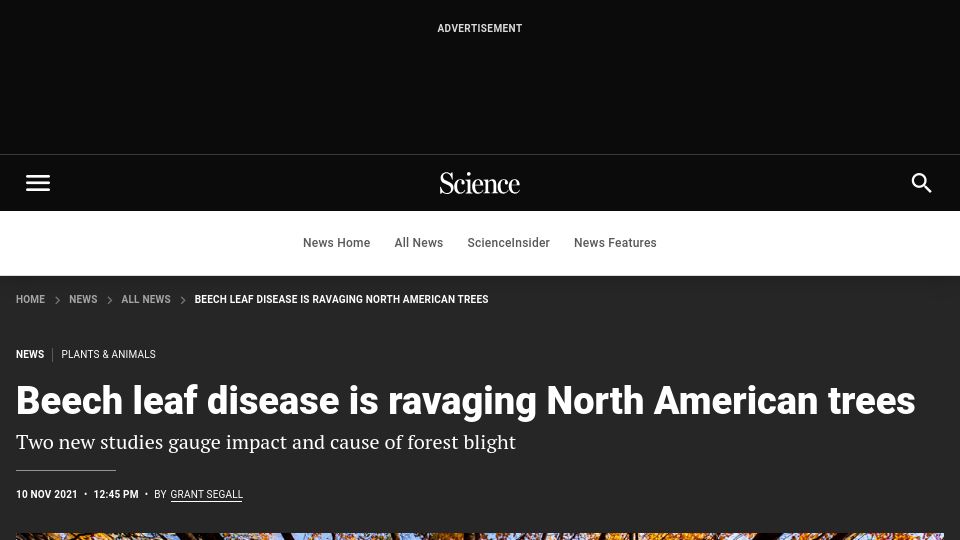Click the NEWS category label
This screenshot has width=960, height=540.
[x=30, y=354]
